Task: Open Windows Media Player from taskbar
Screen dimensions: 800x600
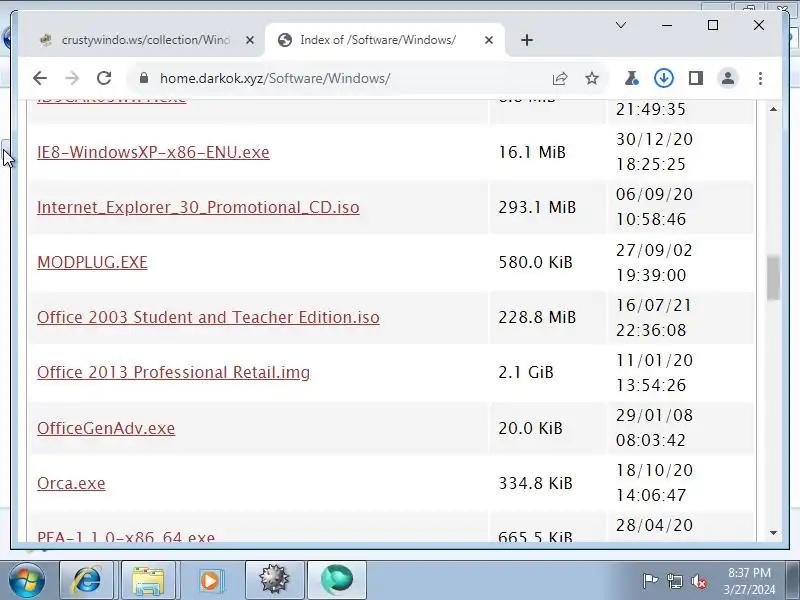Action: 210,580
